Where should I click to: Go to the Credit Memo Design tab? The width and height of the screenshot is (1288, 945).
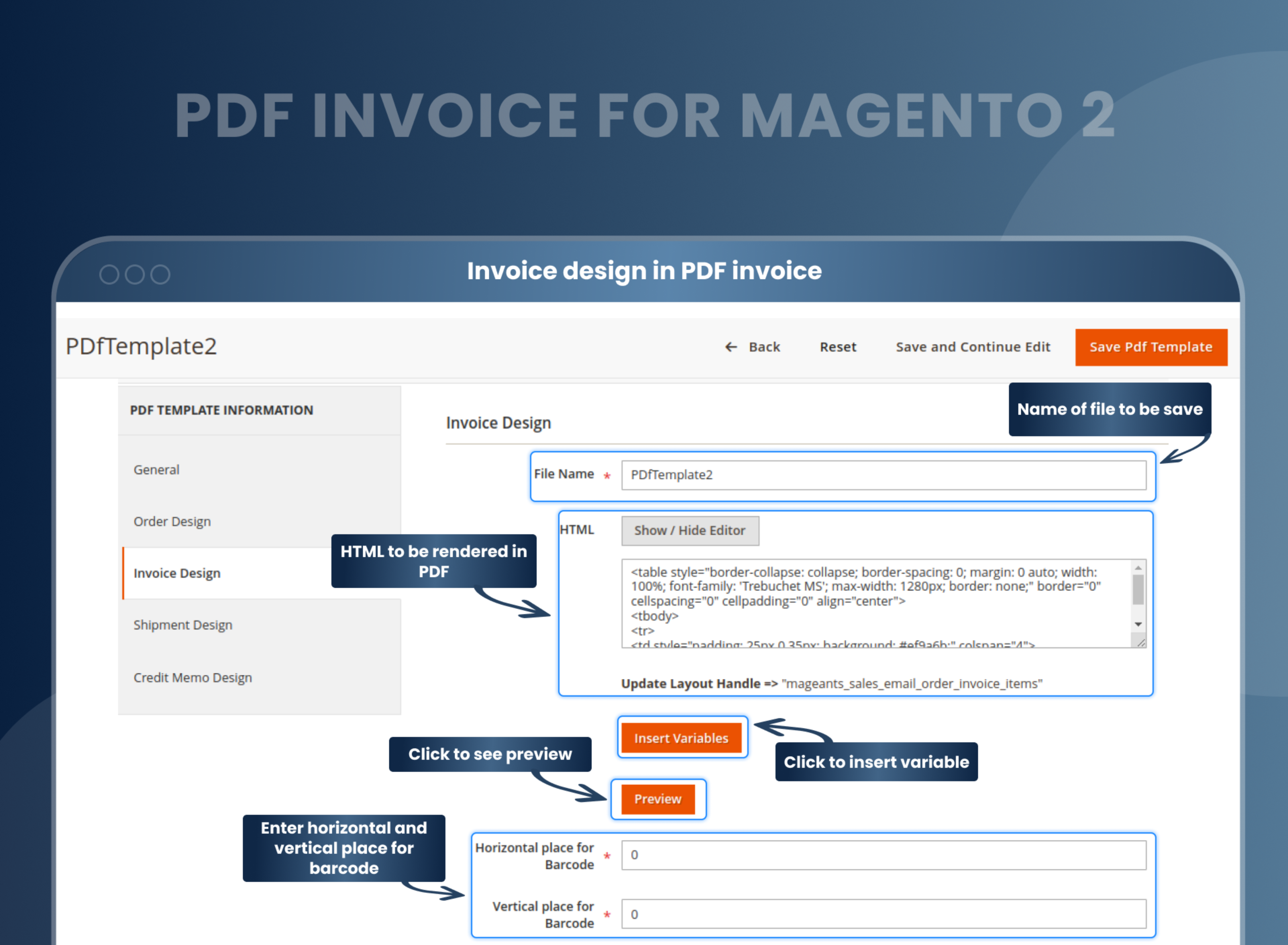click(193, 678)
